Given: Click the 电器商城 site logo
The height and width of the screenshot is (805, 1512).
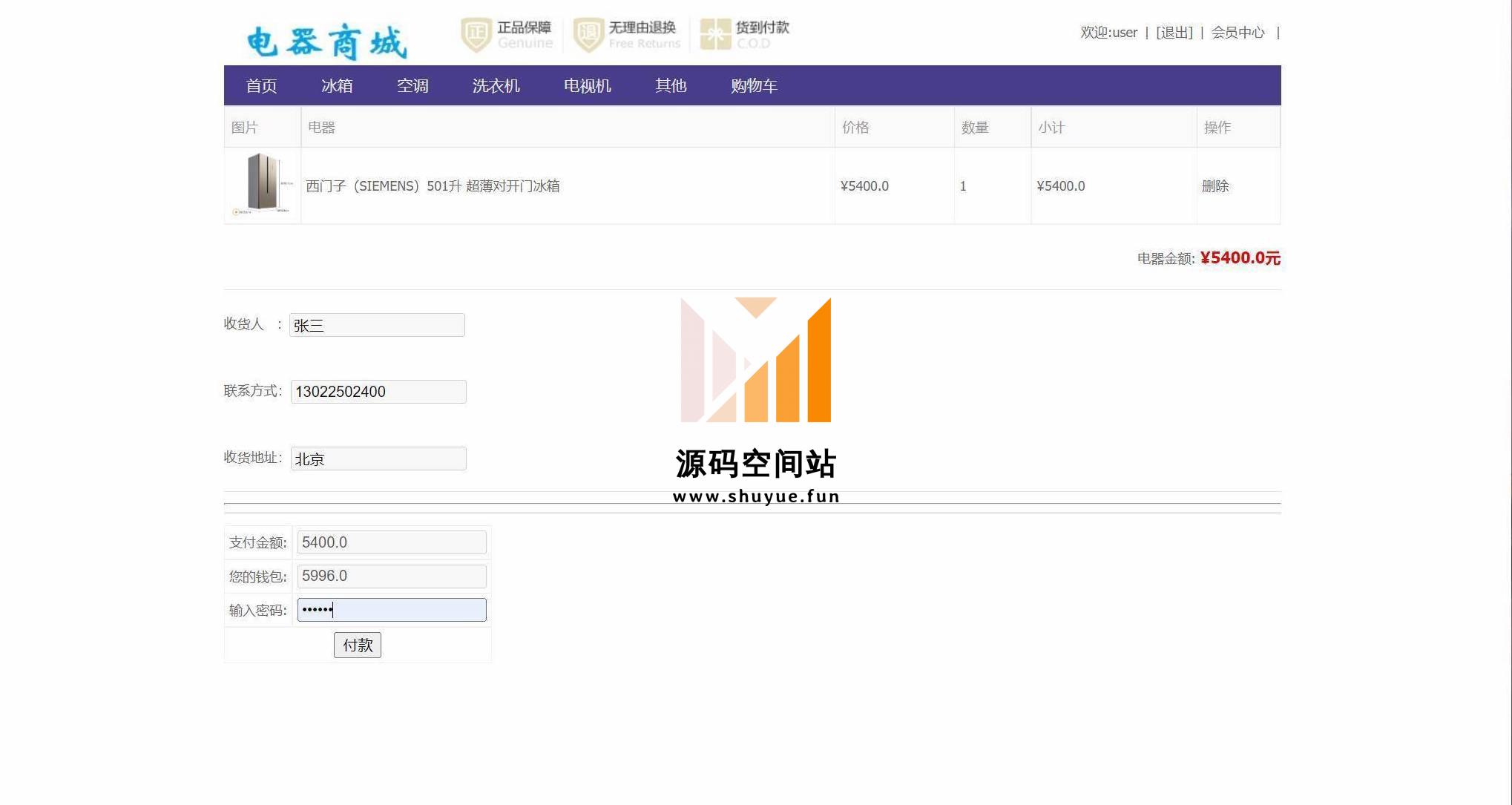Looking at the screenshot, I should coord(326,42).
